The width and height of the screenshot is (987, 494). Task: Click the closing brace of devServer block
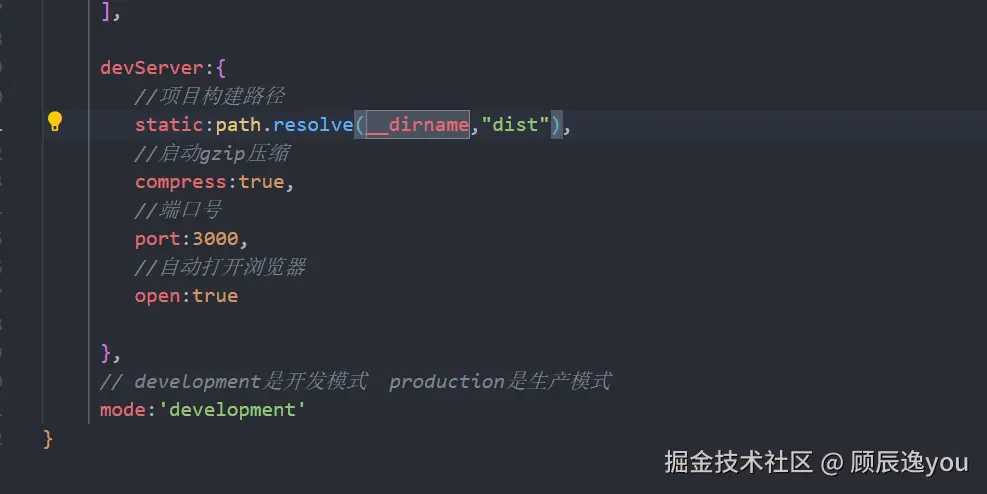point(106,353)
